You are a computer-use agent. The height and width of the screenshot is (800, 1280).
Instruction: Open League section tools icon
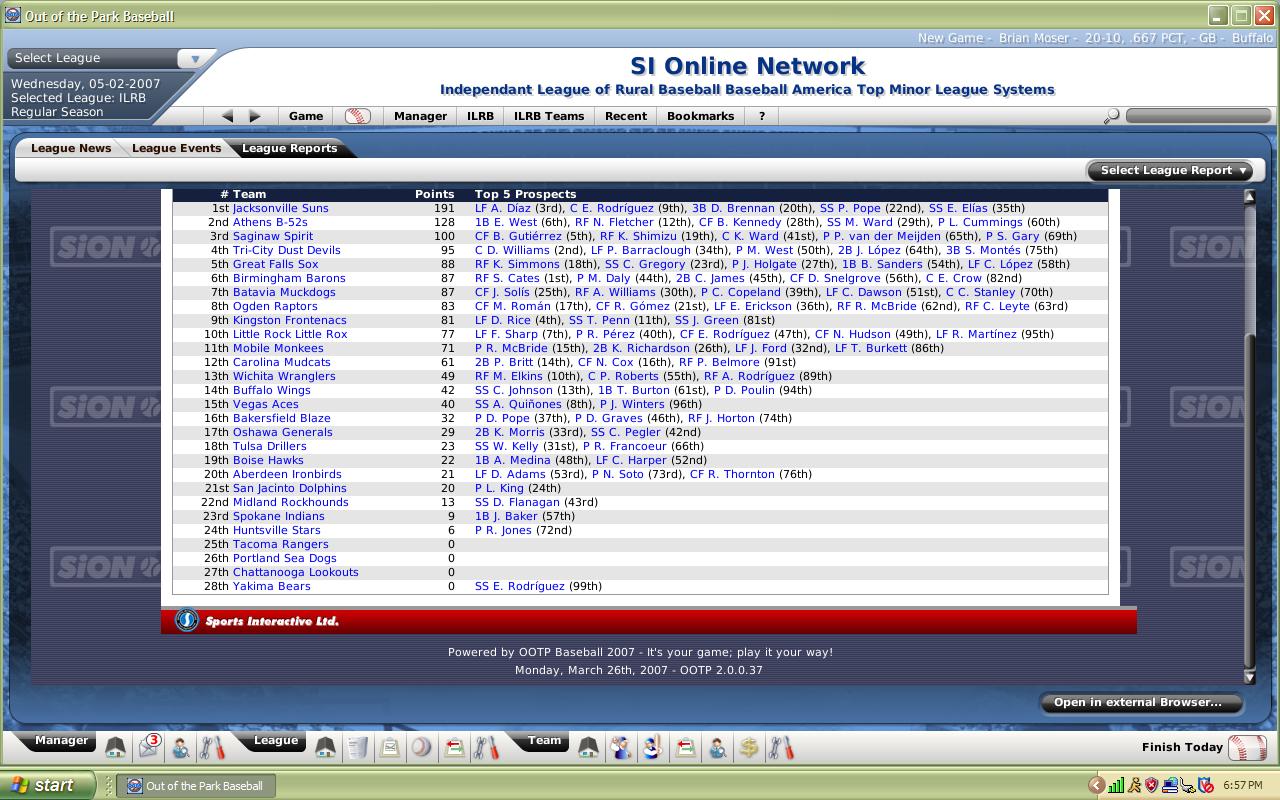tap(486, 747)
